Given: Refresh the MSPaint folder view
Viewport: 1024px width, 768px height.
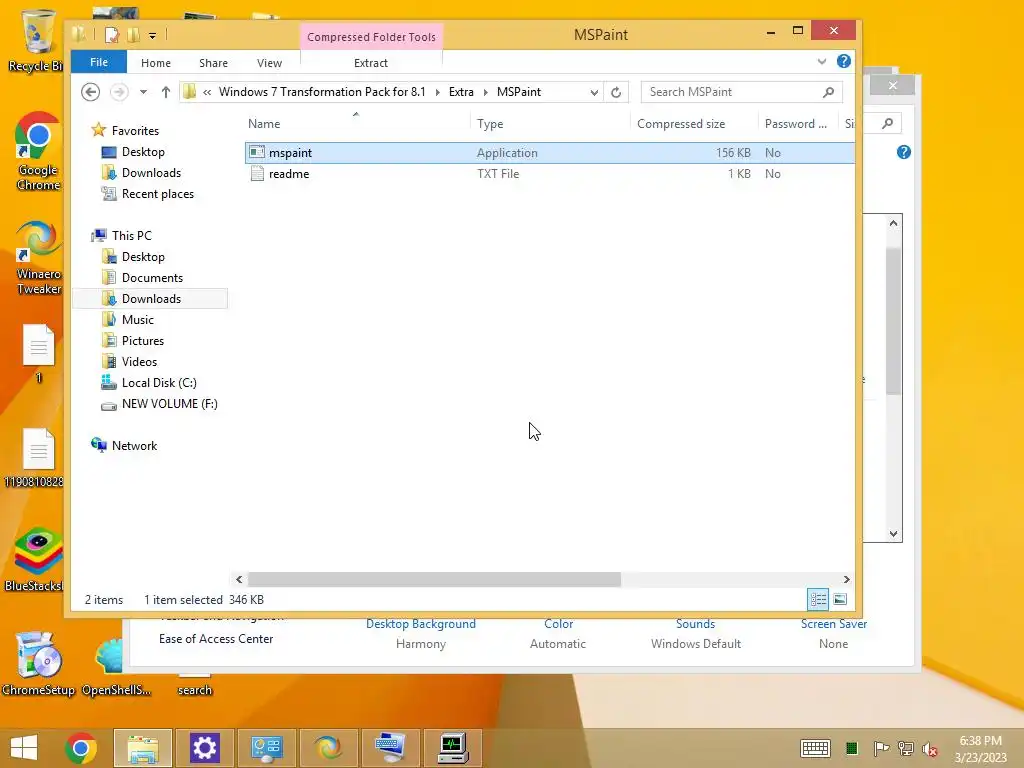Looking at the screenshot, I should (616, 92).
